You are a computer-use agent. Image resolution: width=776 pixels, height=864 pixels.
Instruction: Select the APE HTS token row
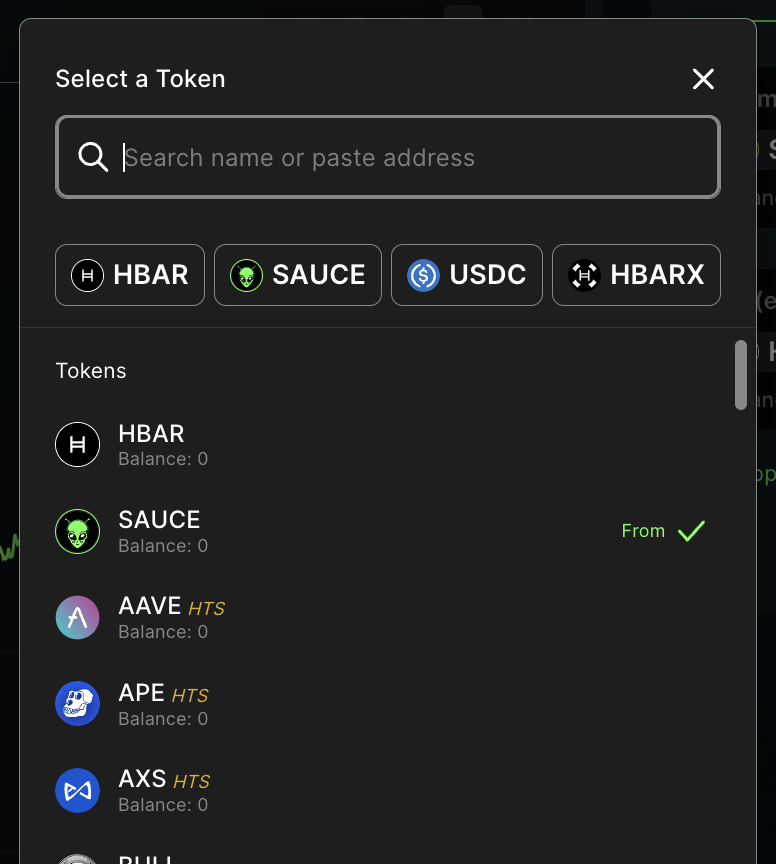(380, 704)
